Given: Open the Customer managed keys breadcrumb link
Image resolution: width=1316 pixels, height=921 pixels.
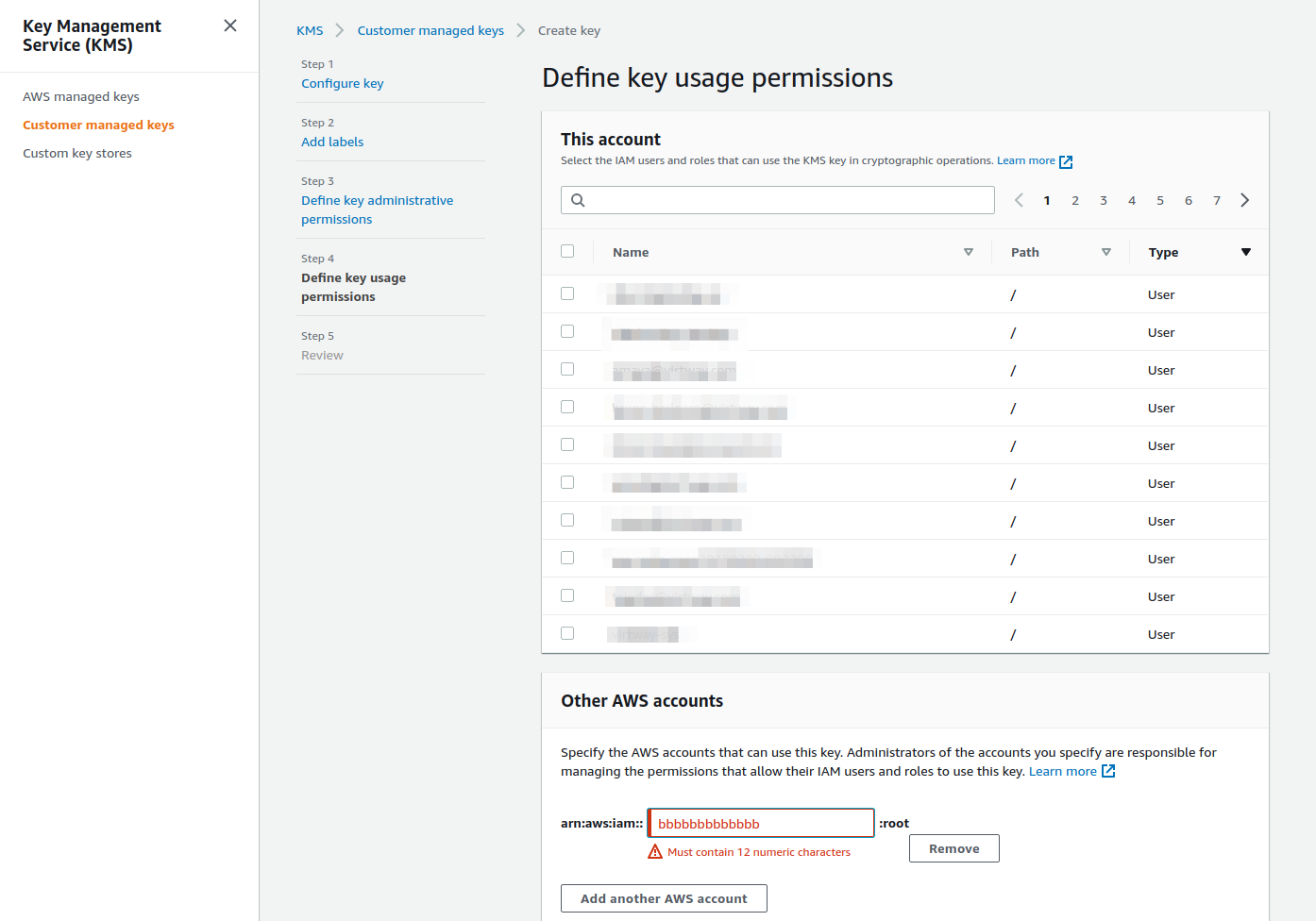Looking at the screenshot, I should pos(430,29).
